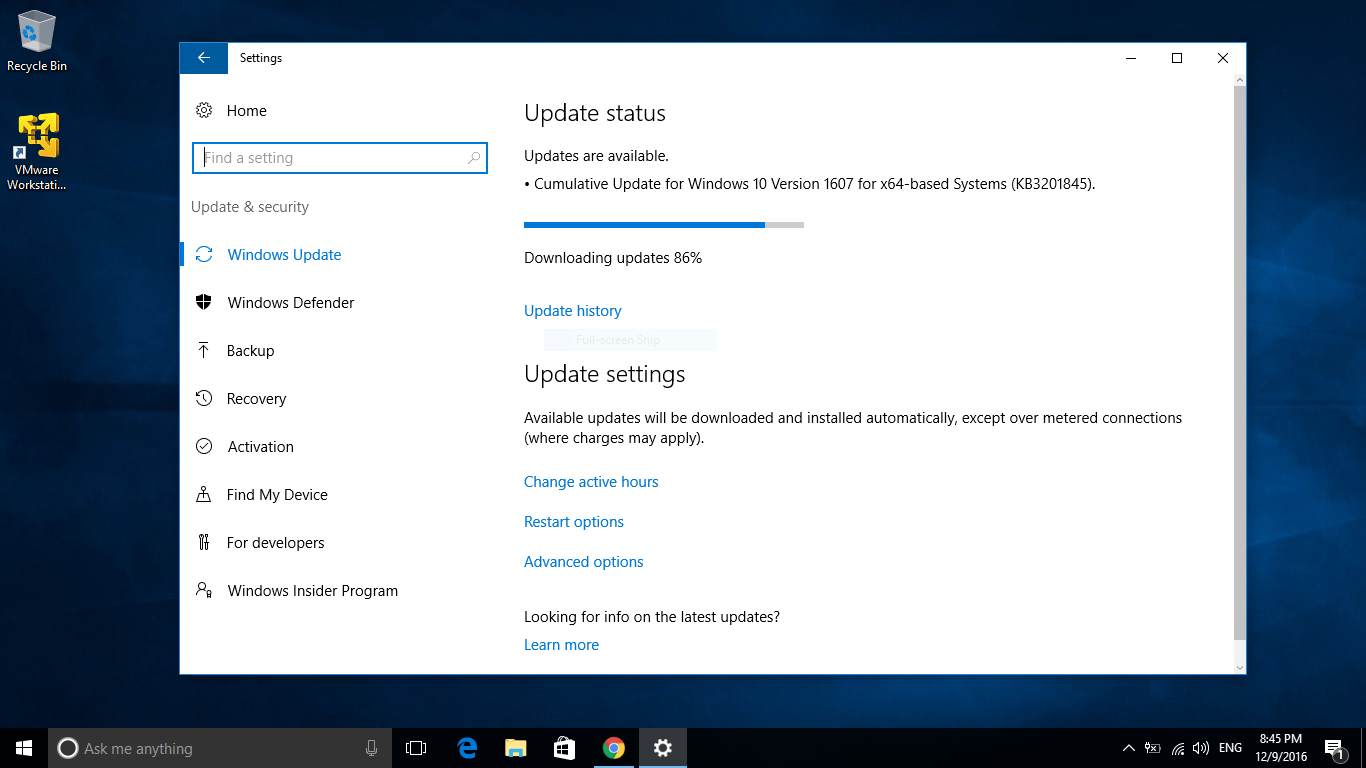
Task: Click the Home gear icon
Action: [x=204, y=110]
